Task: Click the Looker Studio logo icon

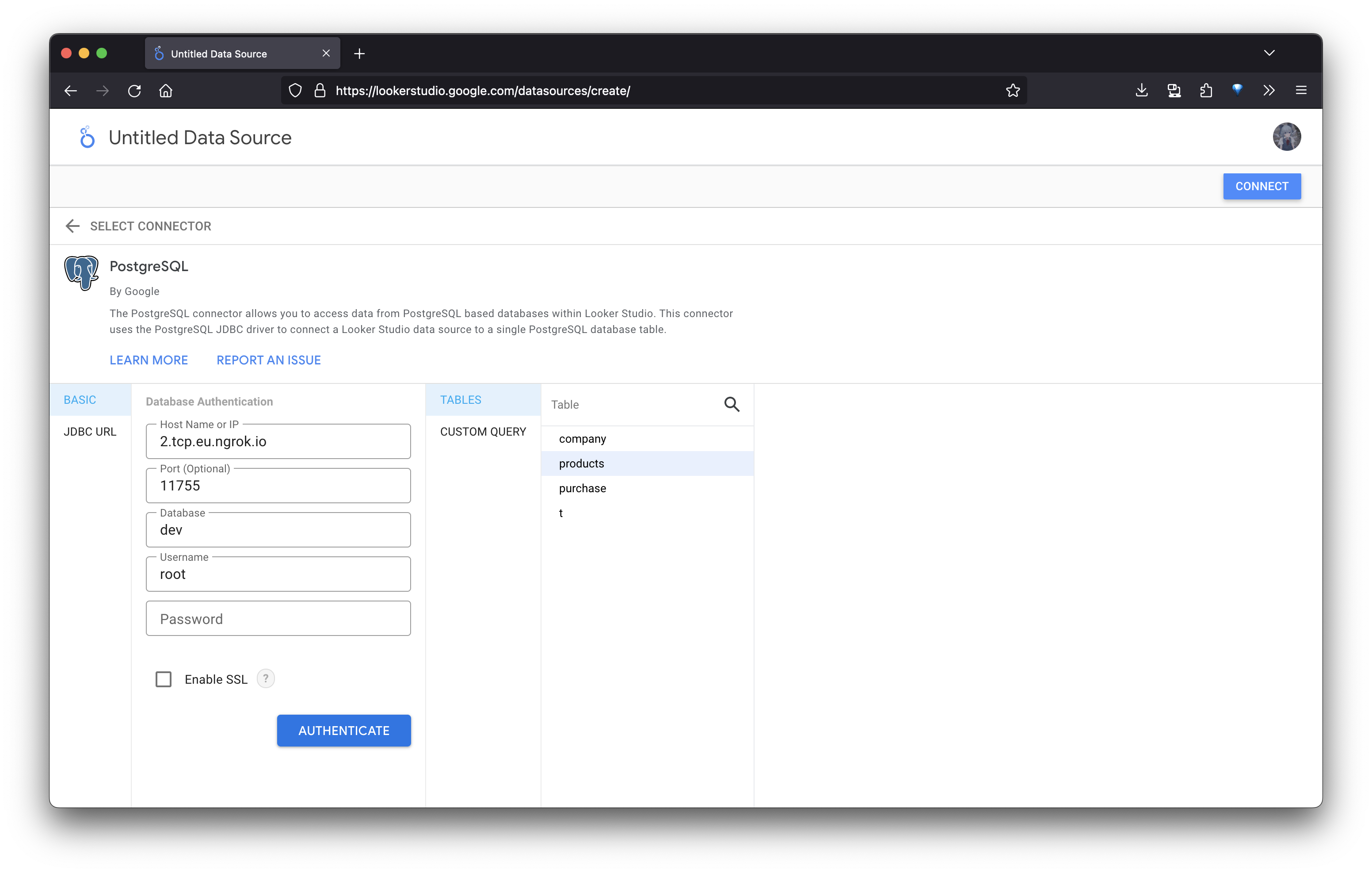Action: [x=87, y=138]
